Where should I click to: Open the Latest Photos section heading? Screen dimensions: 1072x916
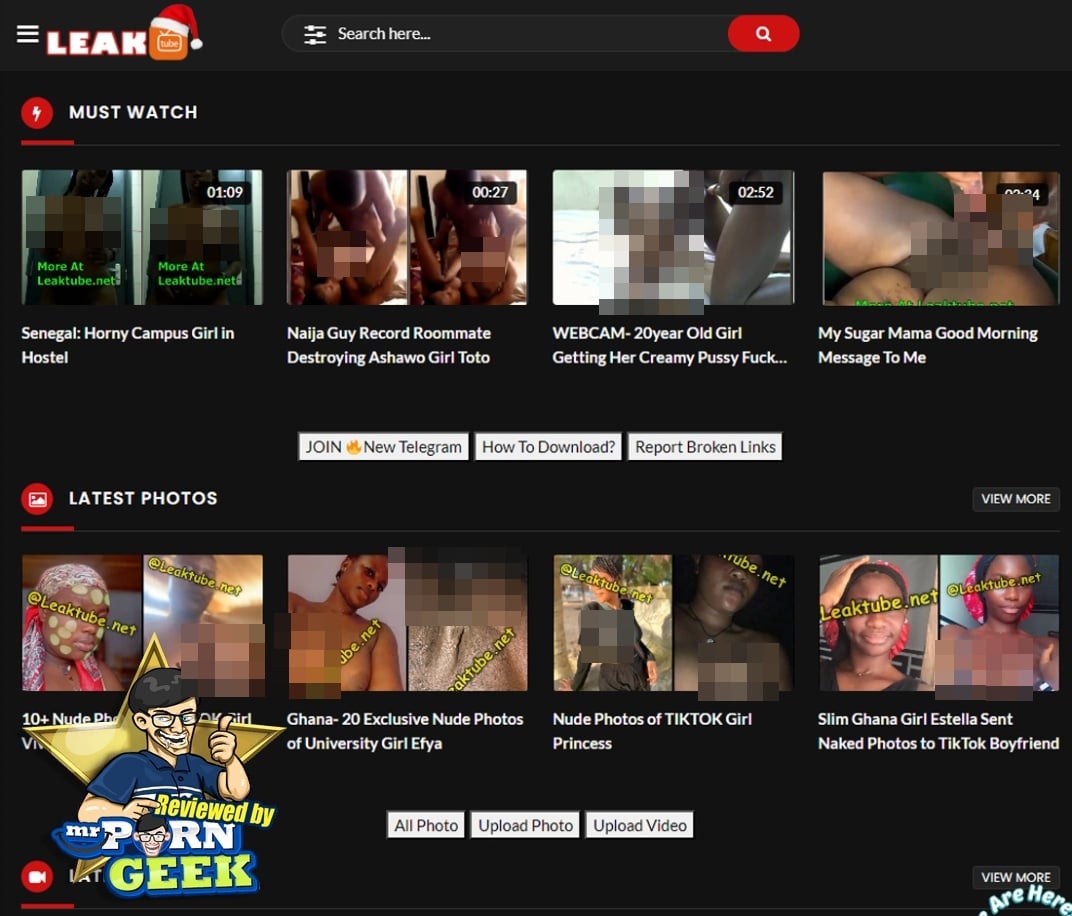(x=143, y=498)
